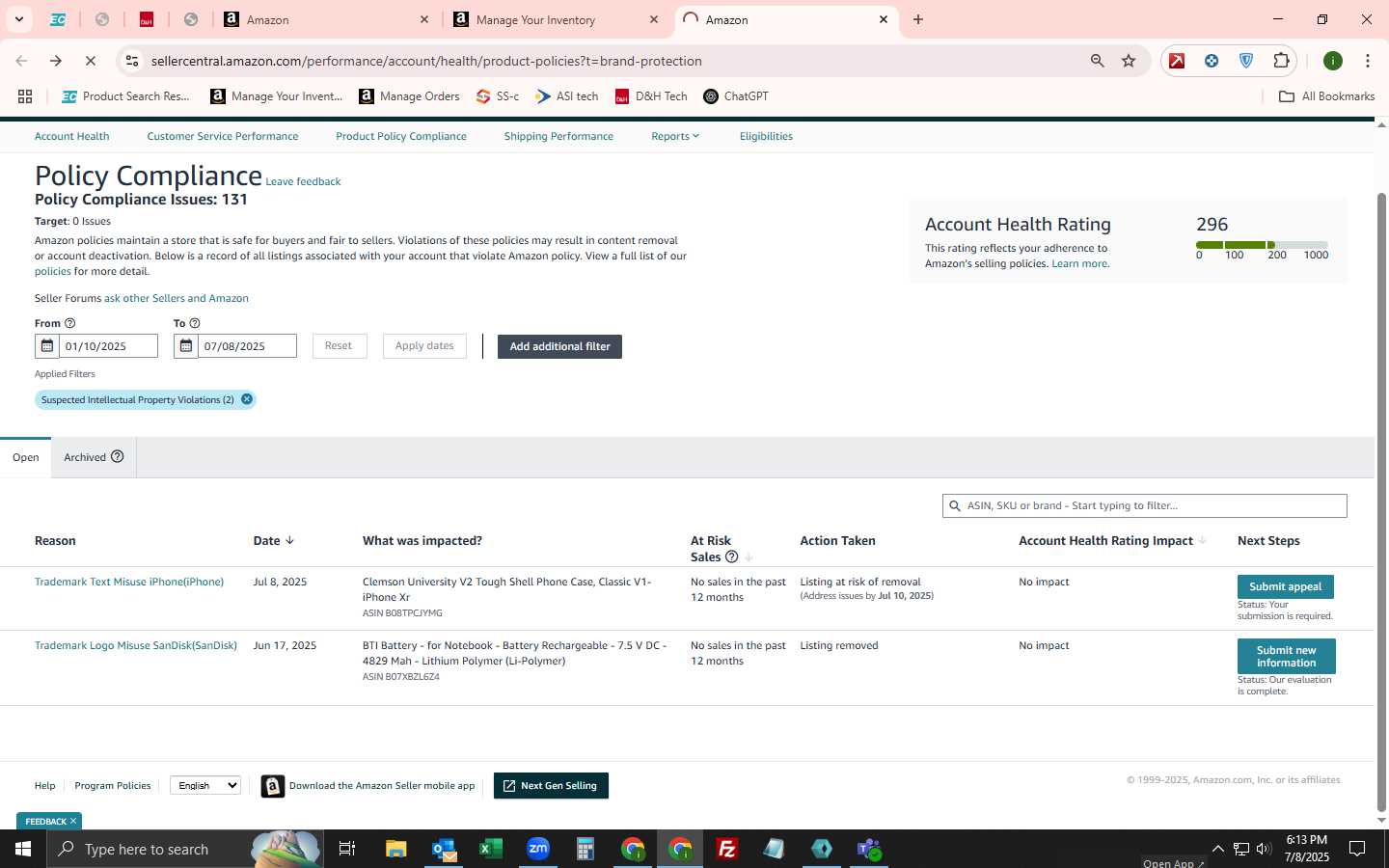Click the From date input field
Screen dimensions: 1389x868
tap(108, 346)
